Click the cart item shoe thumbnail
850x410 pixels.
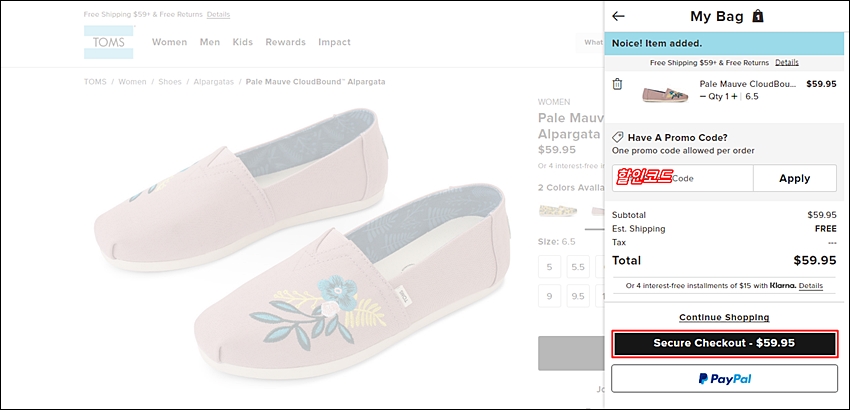point(665,93)
